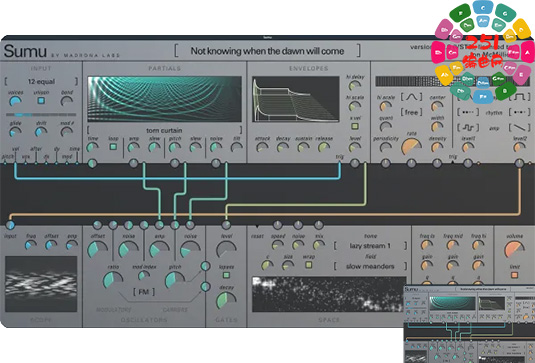This screenshot has width=535, height=363.
Task: Click the upper carrier jack beside lopass
Action: pyautogui.click(x=205, y=266)
